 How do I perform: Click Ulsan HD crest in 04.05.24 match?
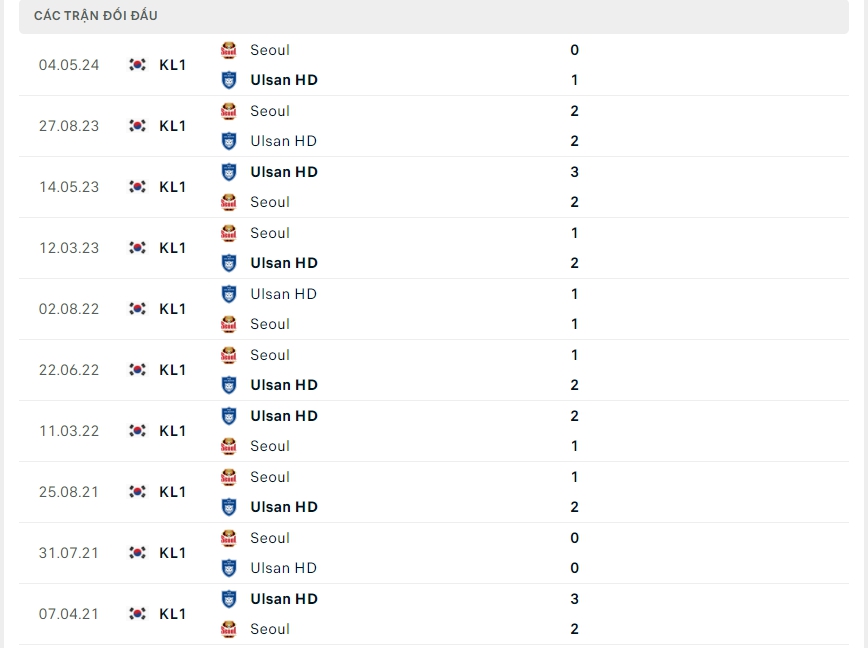click(229, 80)
